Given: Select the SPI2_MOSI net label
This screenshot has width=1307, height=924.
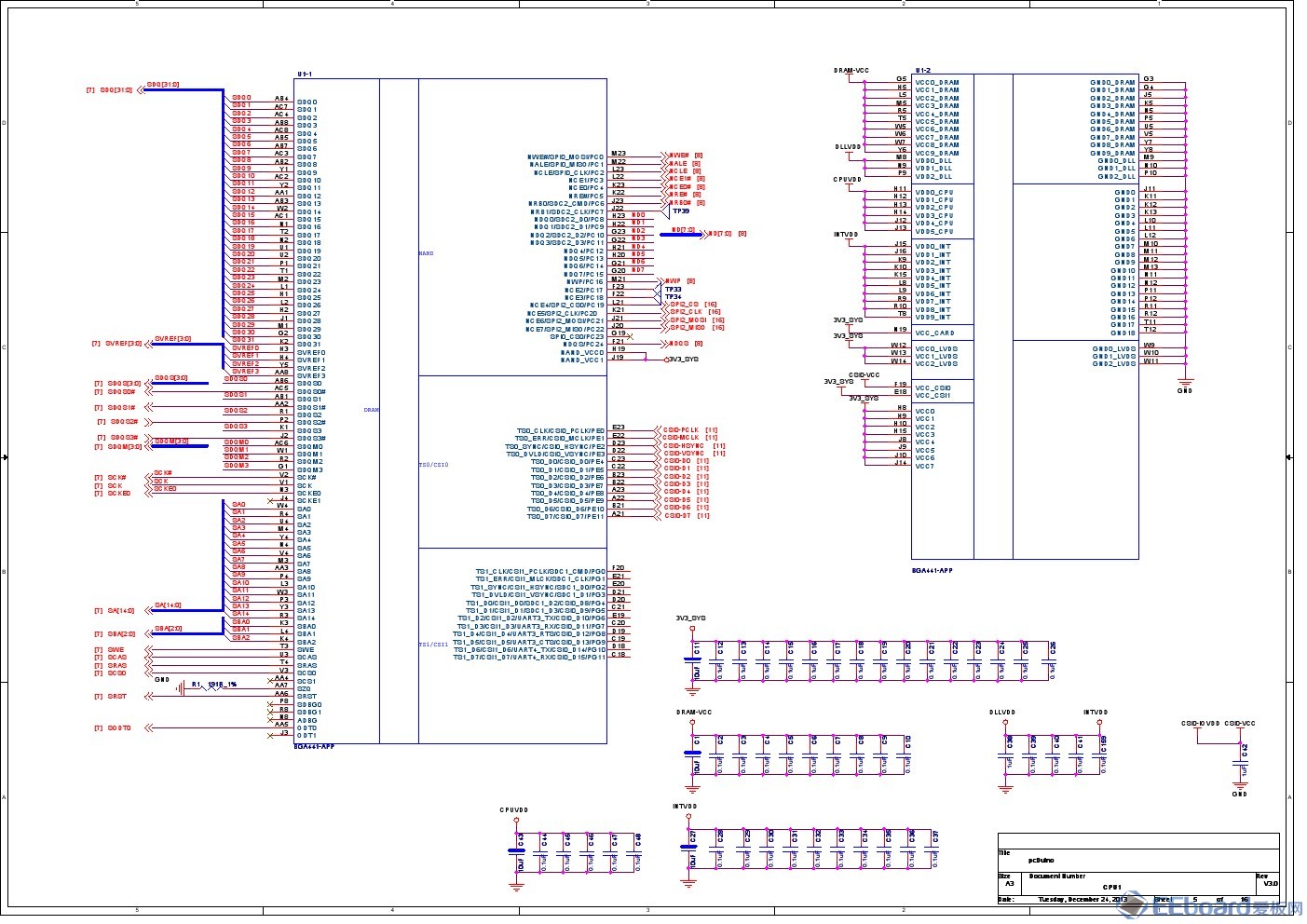Looking at the screenshot, I should [688, 320].
